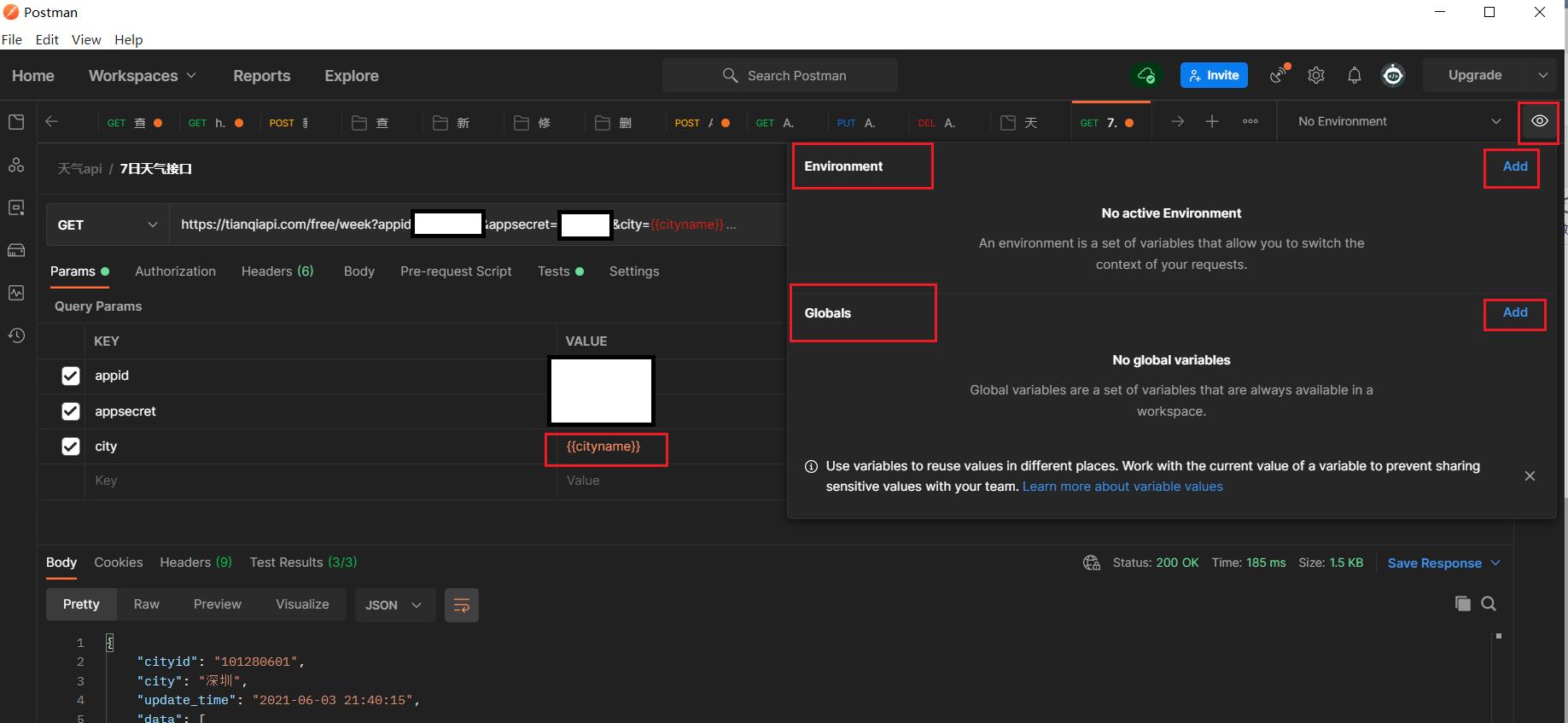Open the No Environment selector dropdown
The image size is (1568, 723).
click(1399, 121)
